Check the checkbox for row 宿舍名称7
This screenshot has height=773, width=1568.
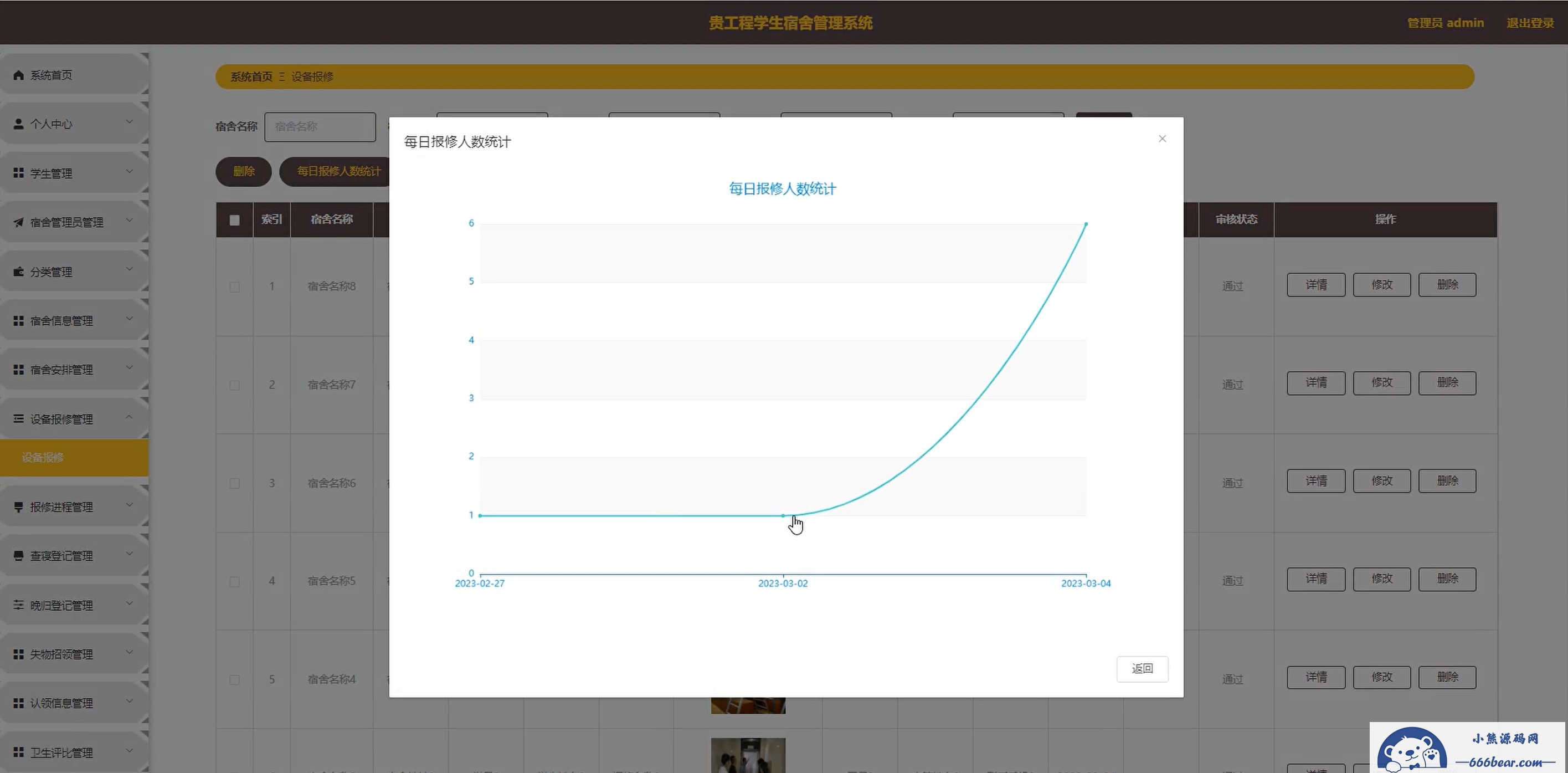click(234, 385)
